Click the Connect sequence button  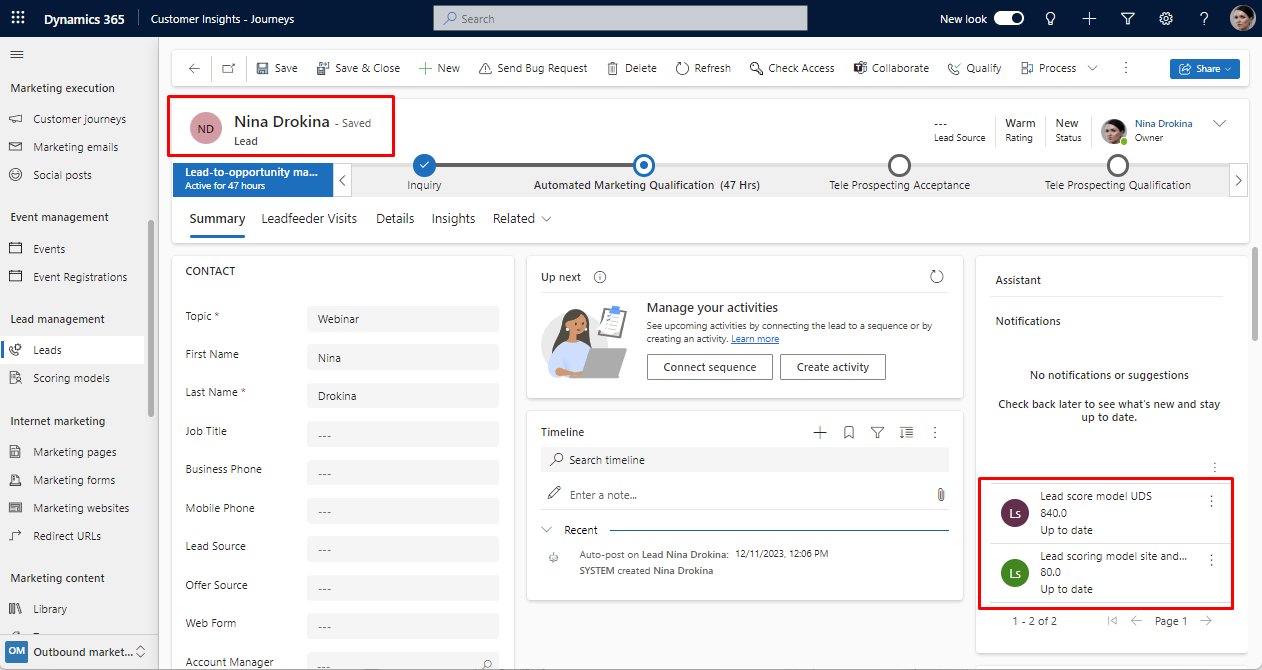709,367
